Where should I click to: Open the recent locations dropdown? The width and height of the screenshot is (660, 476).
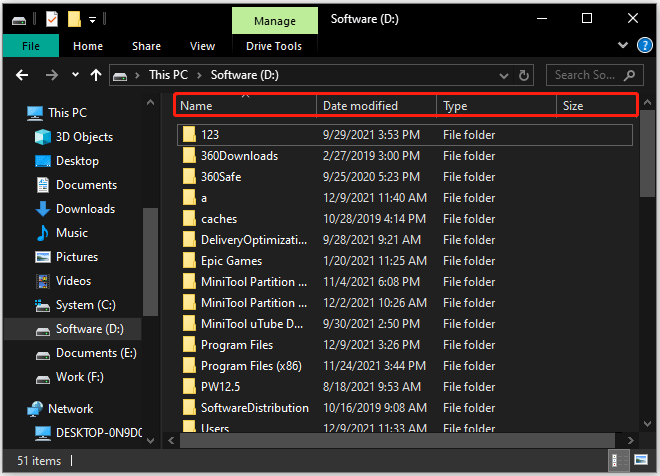[75, 75]
